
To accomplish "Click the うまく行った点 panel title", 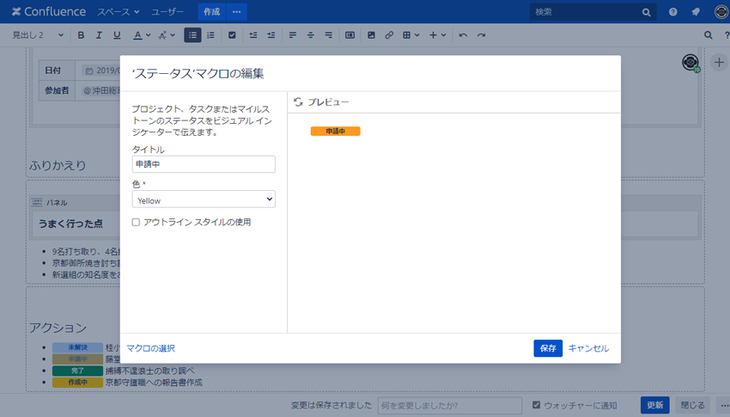I will (x=70, y=224).
